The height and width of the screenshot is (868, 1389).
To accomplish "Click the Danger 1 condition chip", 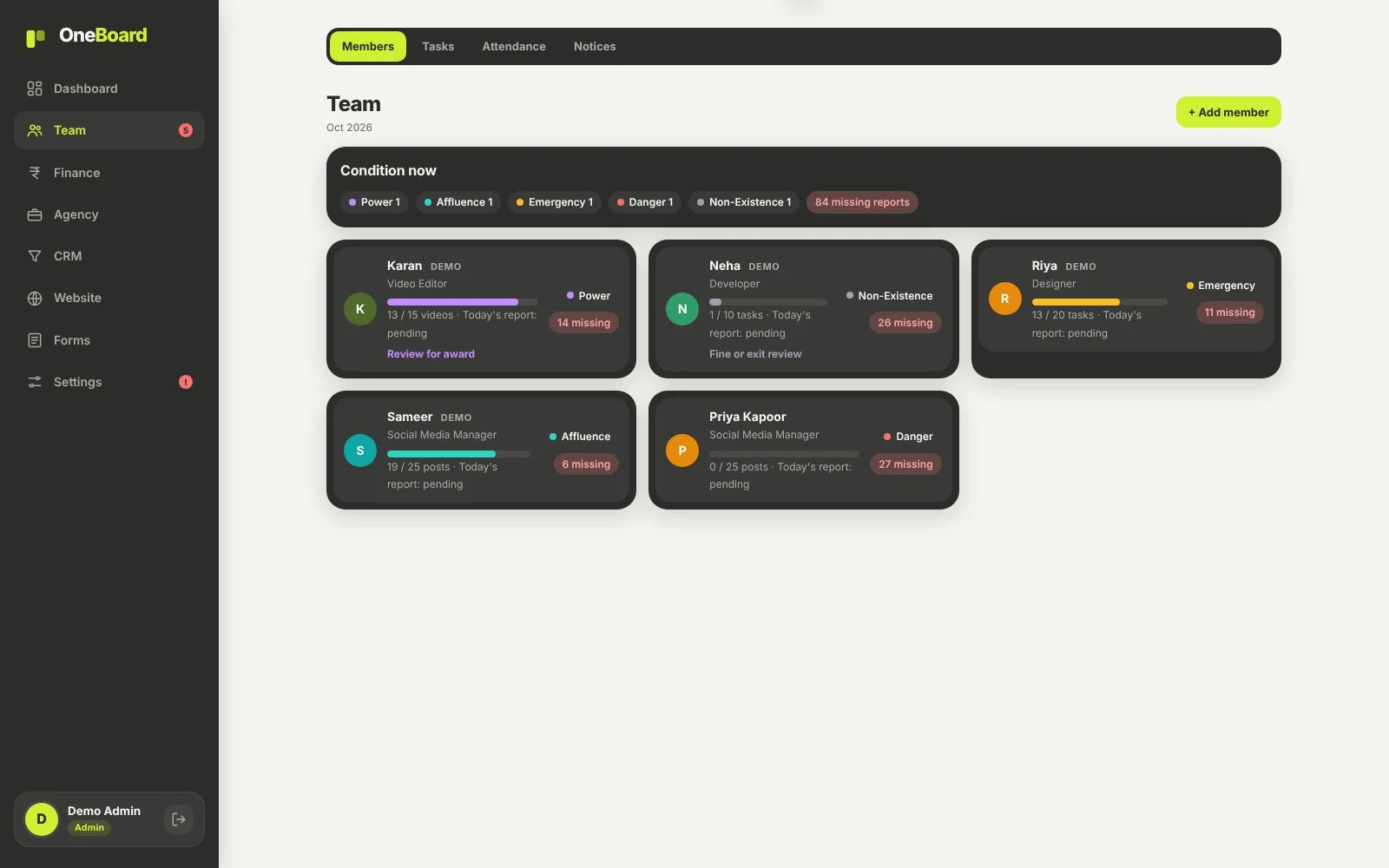I will (645, 202).
